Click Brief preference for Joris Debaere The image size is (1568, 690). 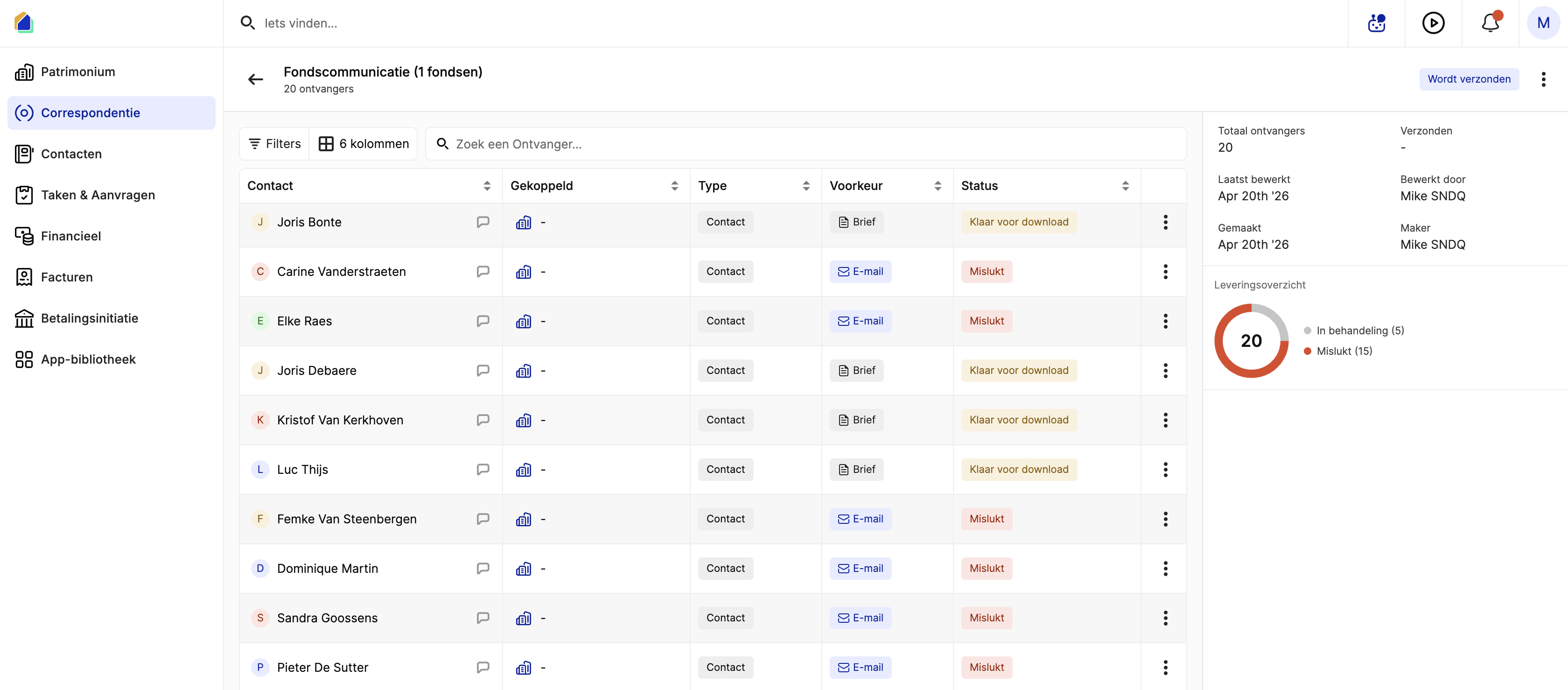click(856, 370)
